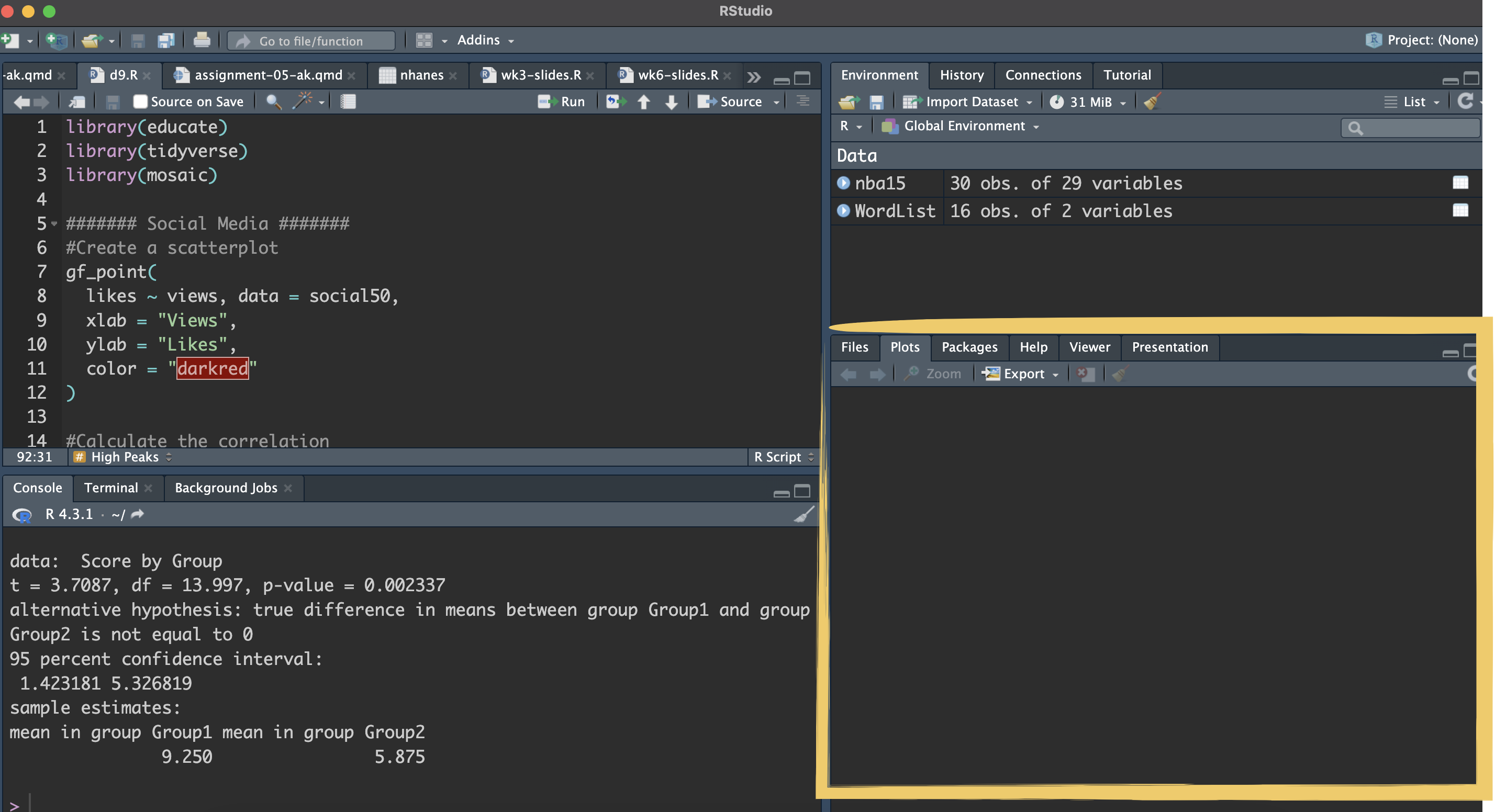Click the broom icon to clear console
Viewport: 1495px width, 812px height.
(804, 514)
